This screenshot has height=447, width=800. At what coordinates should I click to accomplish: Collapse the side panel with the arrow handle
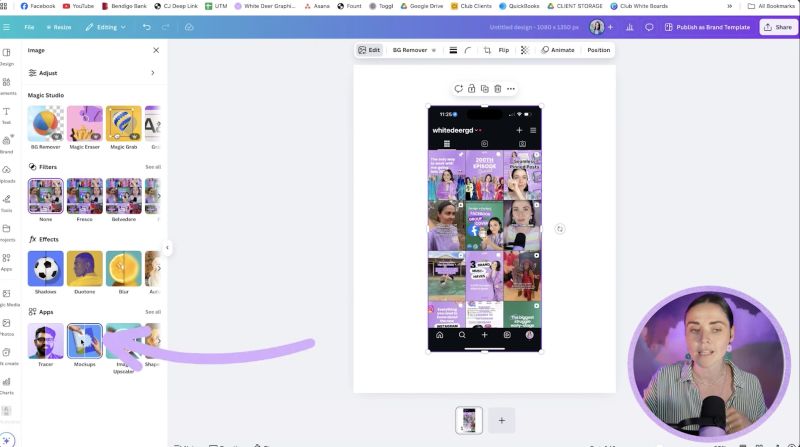(x=167, y=248)
